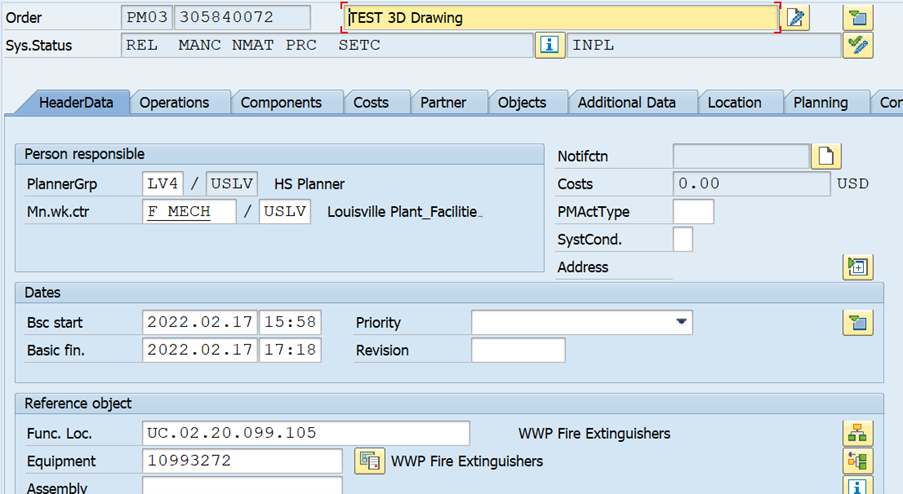Screen dimensions: 903x494
Task: Focus the Revision field
Action: click(518, 350)
